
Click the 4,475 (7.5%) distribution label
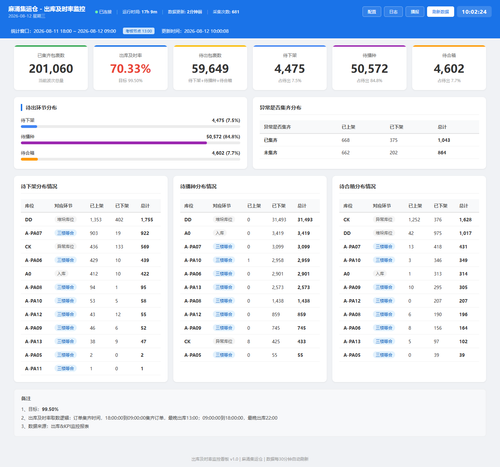(226, 120)
